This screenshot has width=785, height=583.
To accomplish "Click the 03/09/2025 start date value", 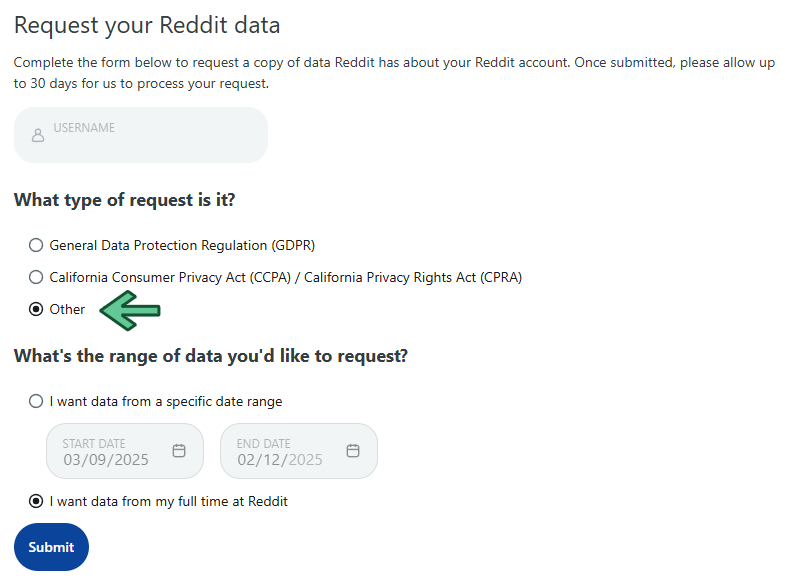I will 104,460.
